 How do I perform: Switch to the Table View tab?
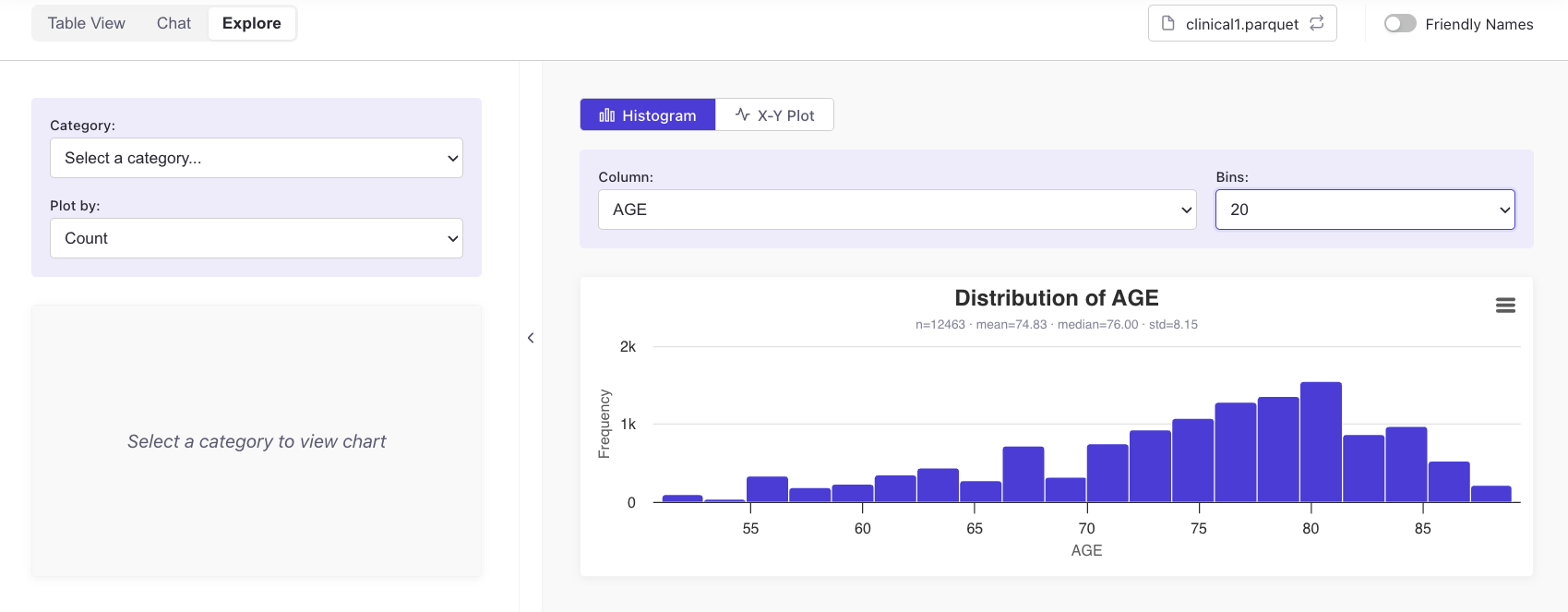(x=87, y=23)
